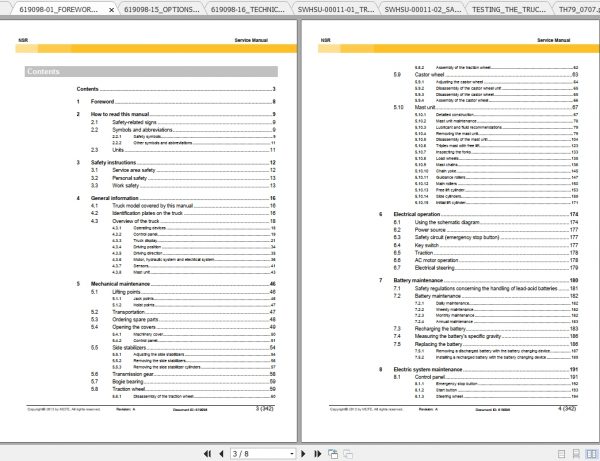Close the 619098-01_FOREWOR tab

tap(111, 10)
